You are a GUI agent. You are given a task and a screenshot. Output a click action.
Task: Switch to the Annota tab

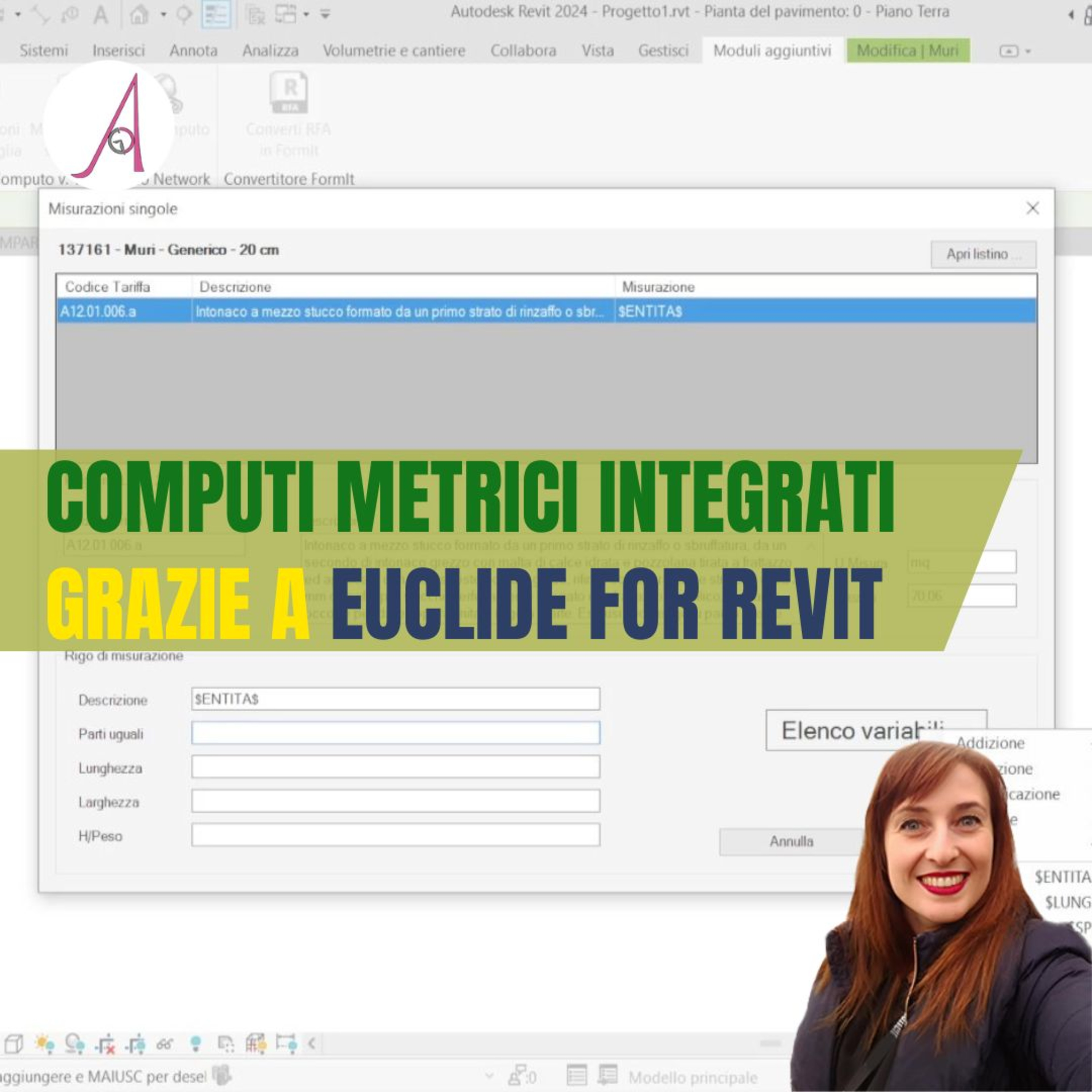click(193, 51)
